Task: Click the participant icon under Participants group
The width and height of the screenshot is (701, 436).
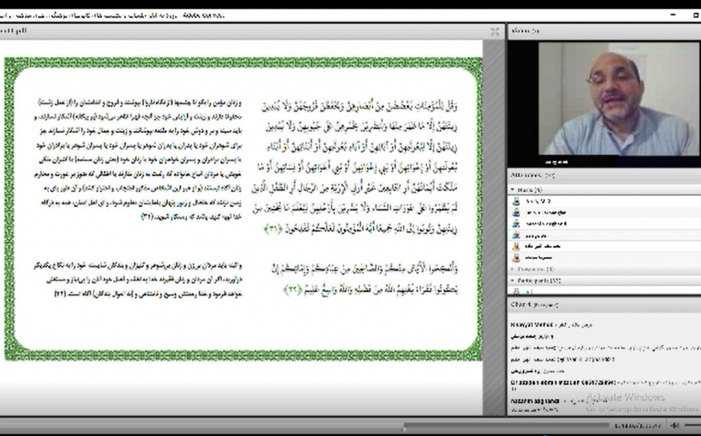Action: 516,289
